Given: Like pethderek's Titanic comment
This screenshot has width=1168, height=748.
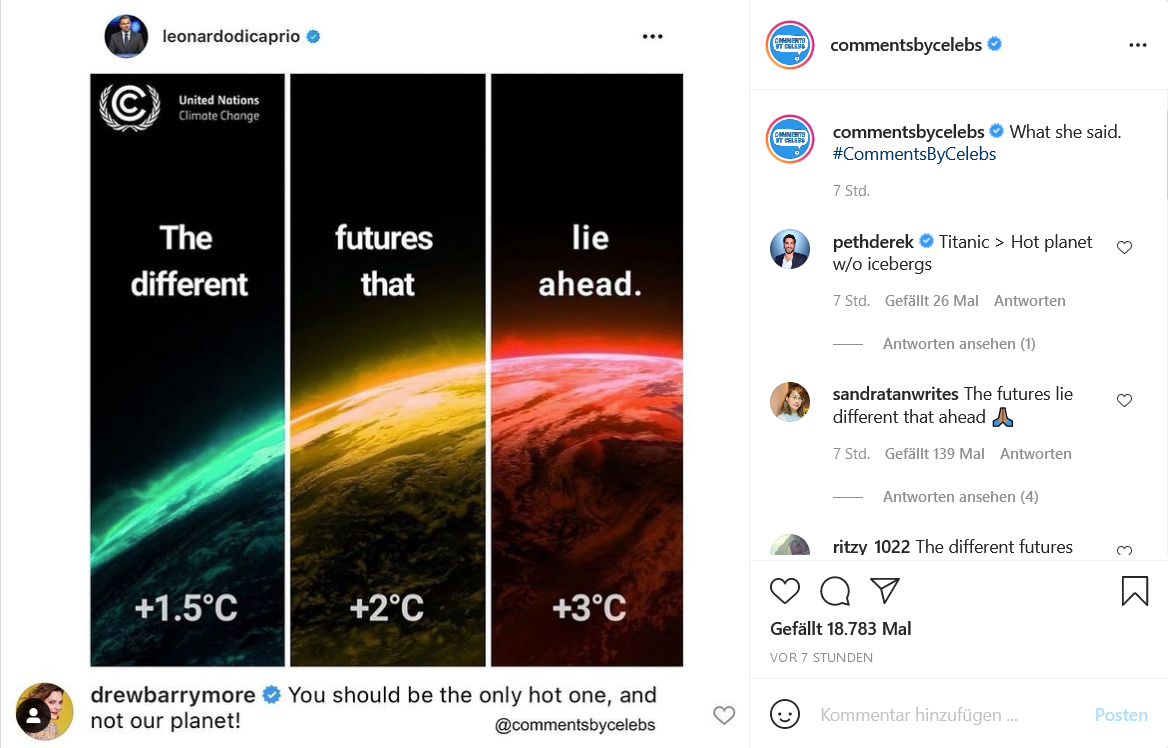Looking at the screenshot, I should (1124, 247).
